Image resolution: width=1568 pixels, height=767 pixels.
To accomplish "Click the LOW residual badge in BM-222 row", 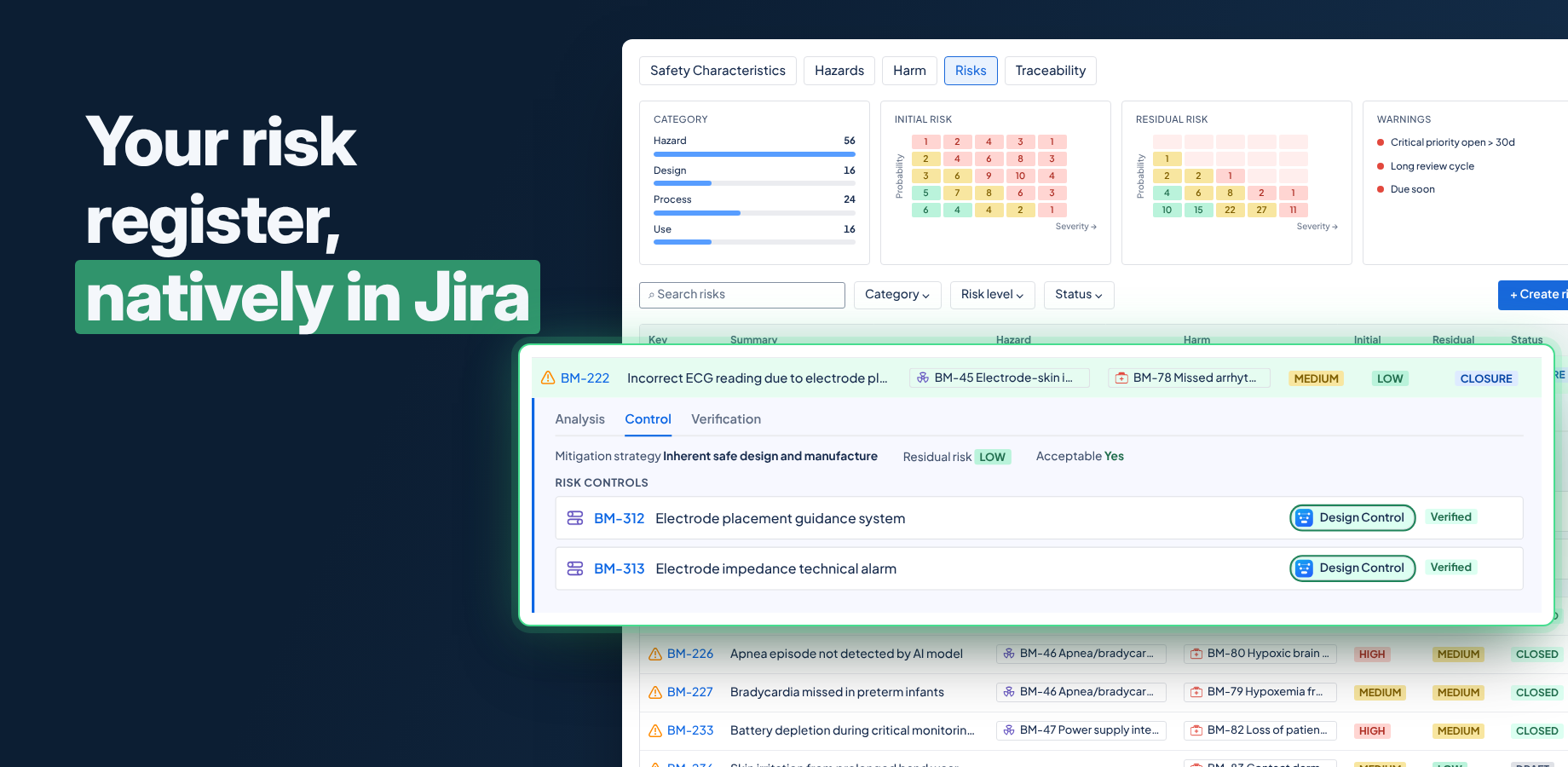I will tap(1389, 378).
